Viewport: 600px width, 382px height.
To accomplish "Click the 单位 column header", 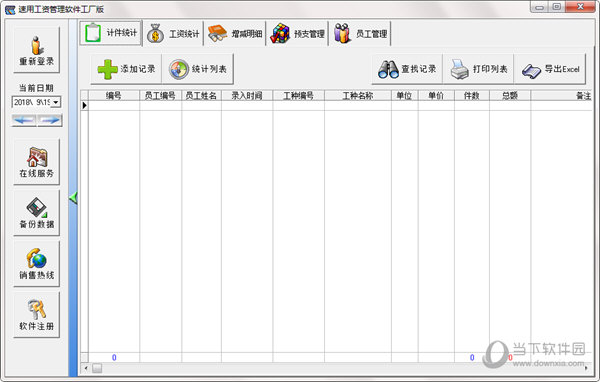I will pyautogui.click(x=404, y=96).
